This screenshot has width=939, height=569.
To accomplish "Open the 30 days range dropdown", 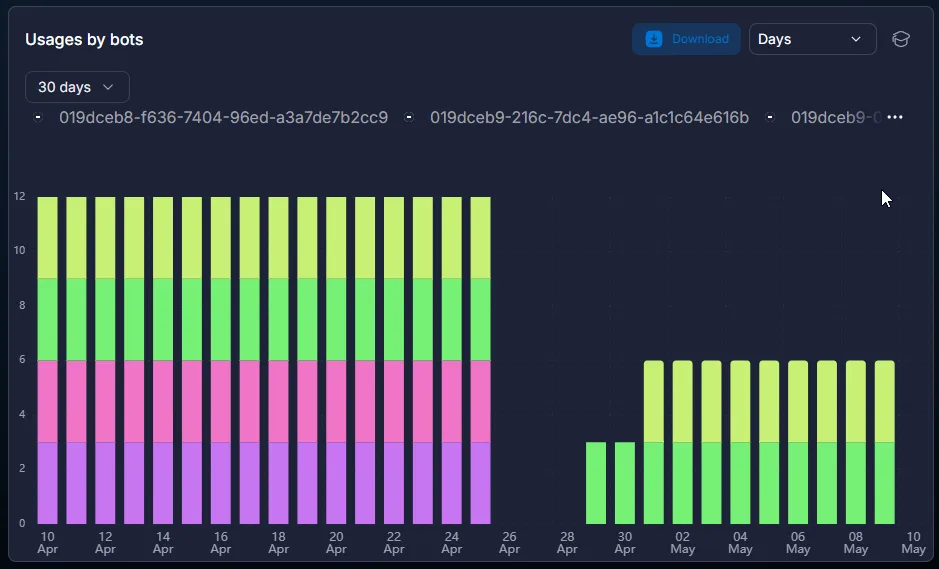I will 77,87.
